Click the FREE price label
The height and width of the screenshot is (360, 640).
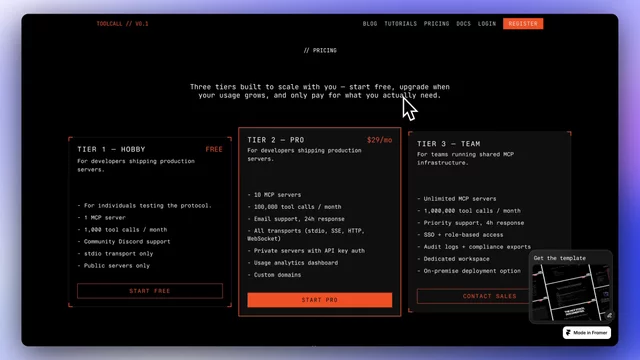tap(214, 149)
